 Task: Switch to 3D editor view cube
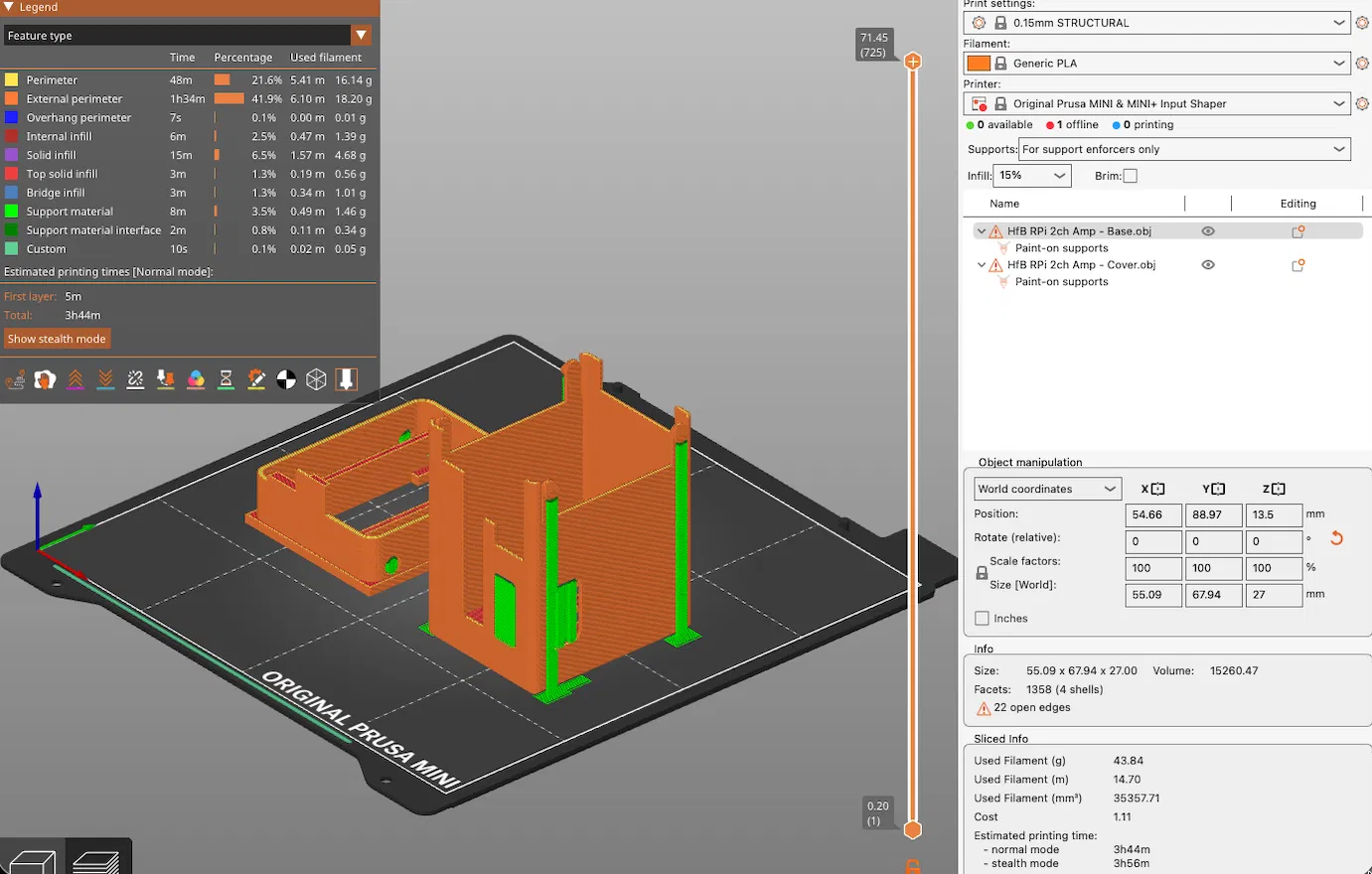coord(32,859)
